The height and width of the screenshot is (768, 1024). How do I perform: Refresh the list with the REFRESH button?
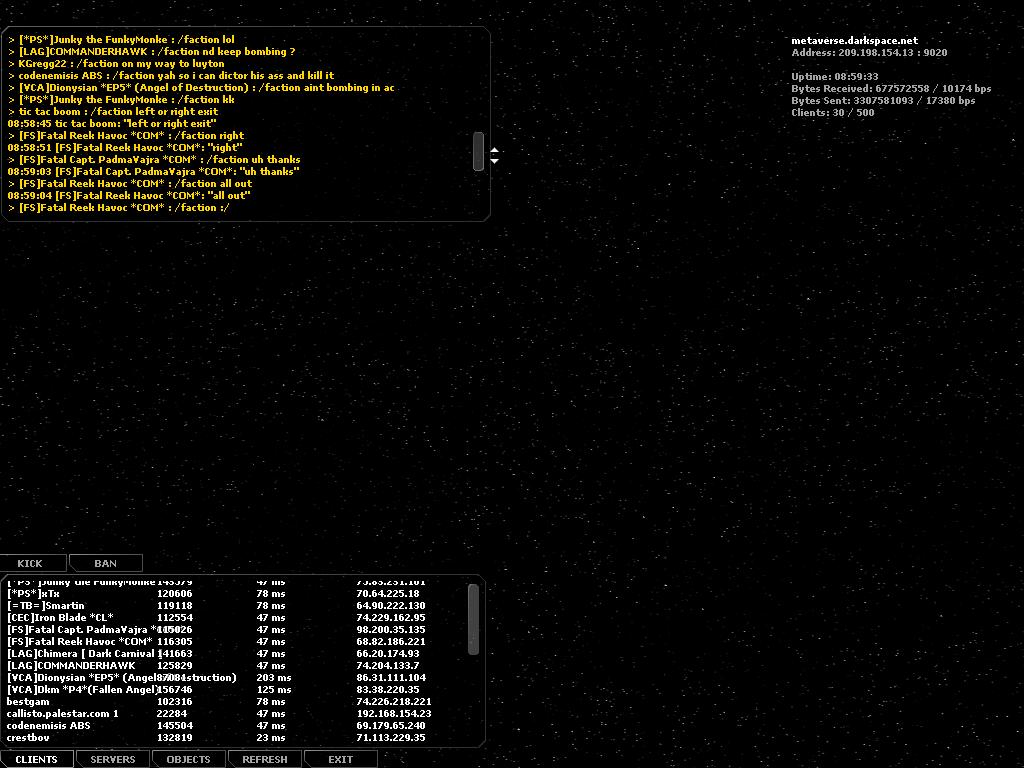265,759
